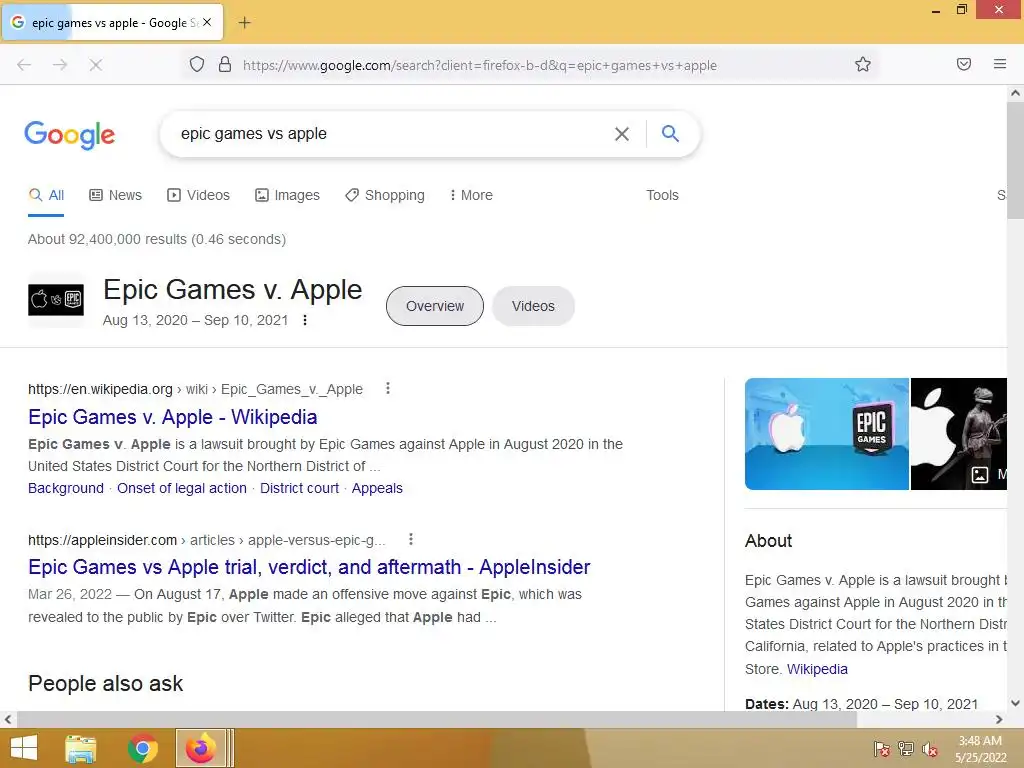
Task: Open the Firefox hamburger menu
Action: (x=1000, y=64)
